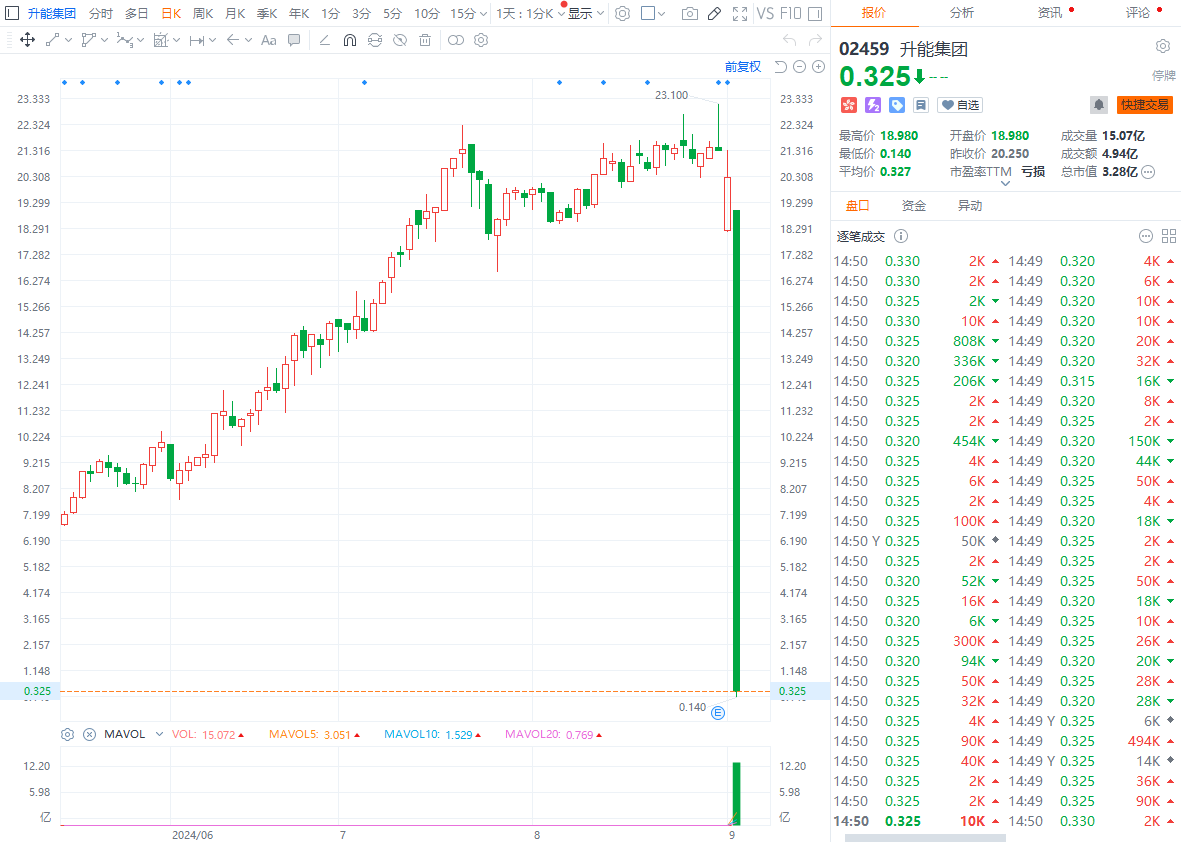Take a chart screenshot with camera icon

pos(689,14)
